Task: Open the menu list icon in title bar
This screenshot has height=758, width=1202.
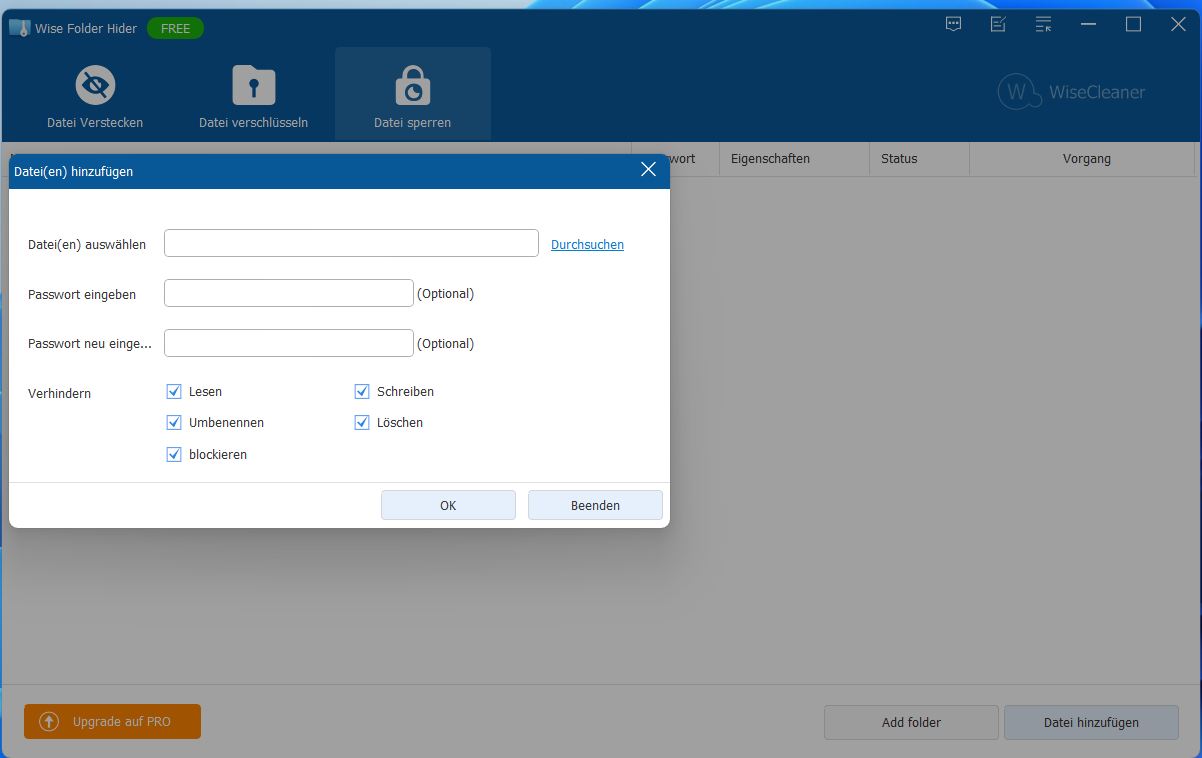Action: point(1043,24)
